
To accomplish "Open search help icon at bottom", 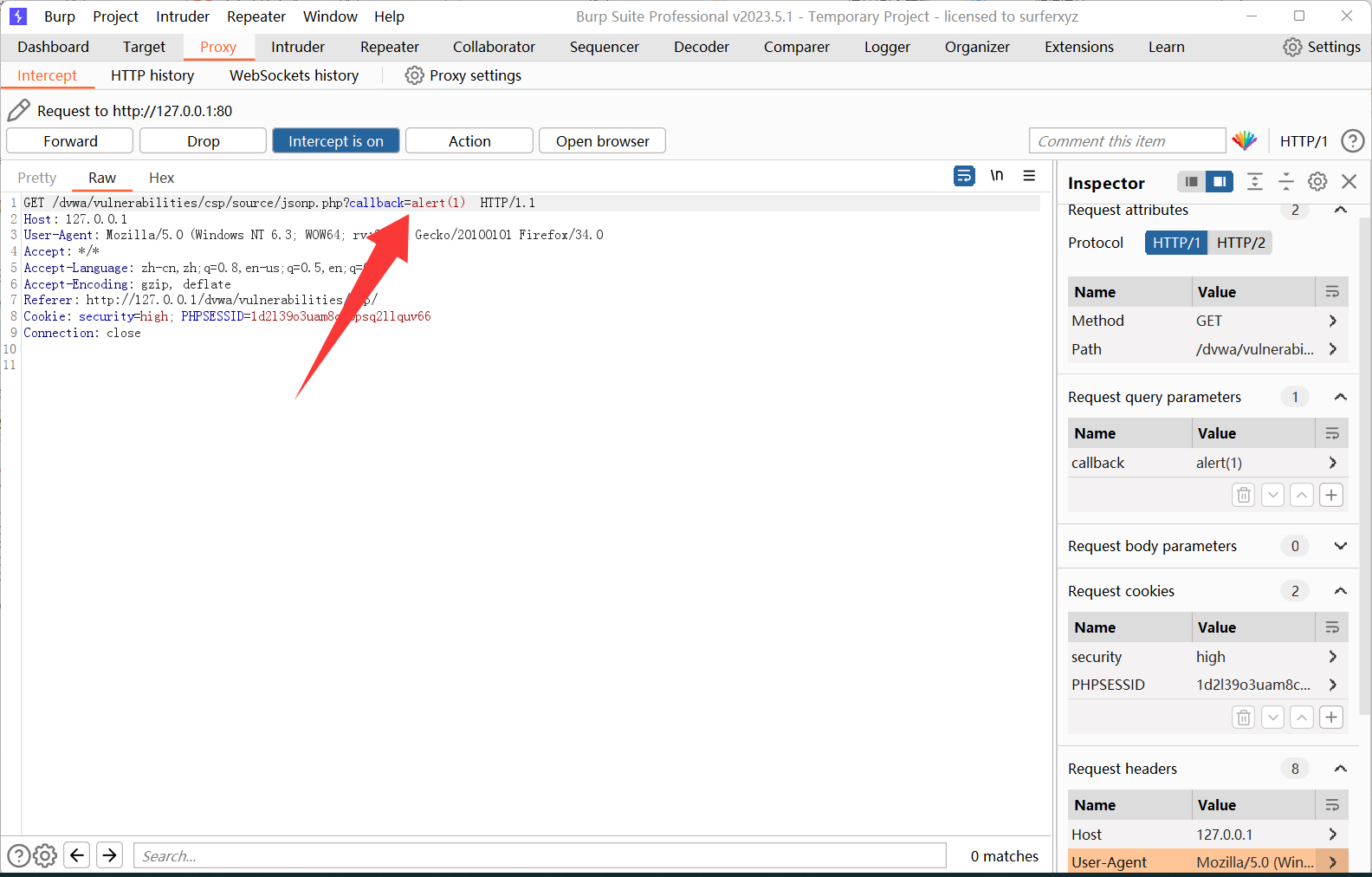I will tap(19, 855).
